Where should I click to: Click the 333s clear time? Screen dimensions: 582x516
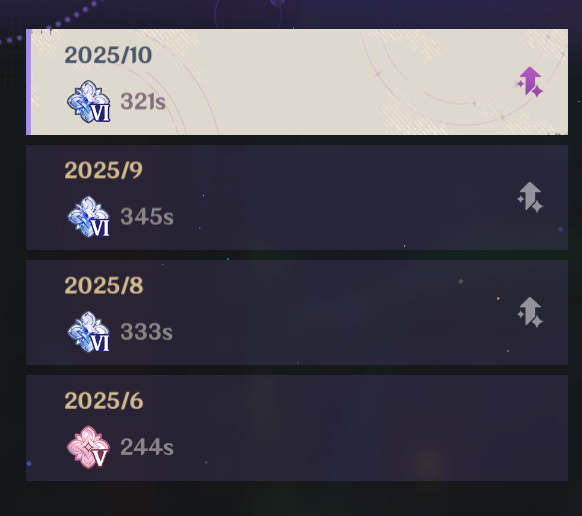point(147,332)
